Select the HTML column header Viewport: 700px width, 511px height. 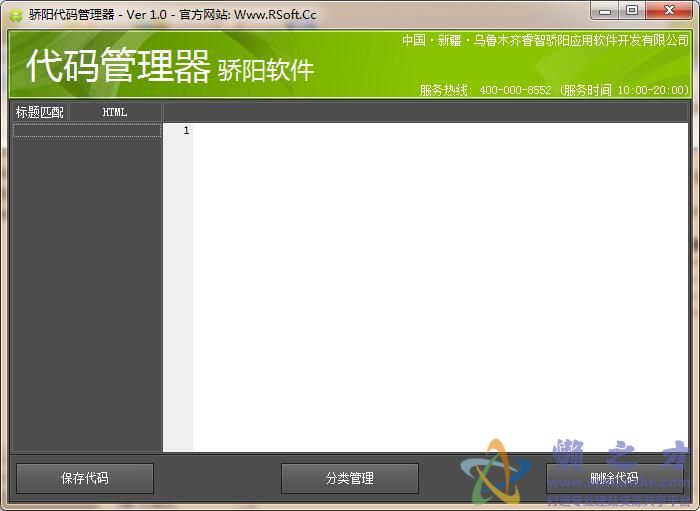[x=115, y=112]
